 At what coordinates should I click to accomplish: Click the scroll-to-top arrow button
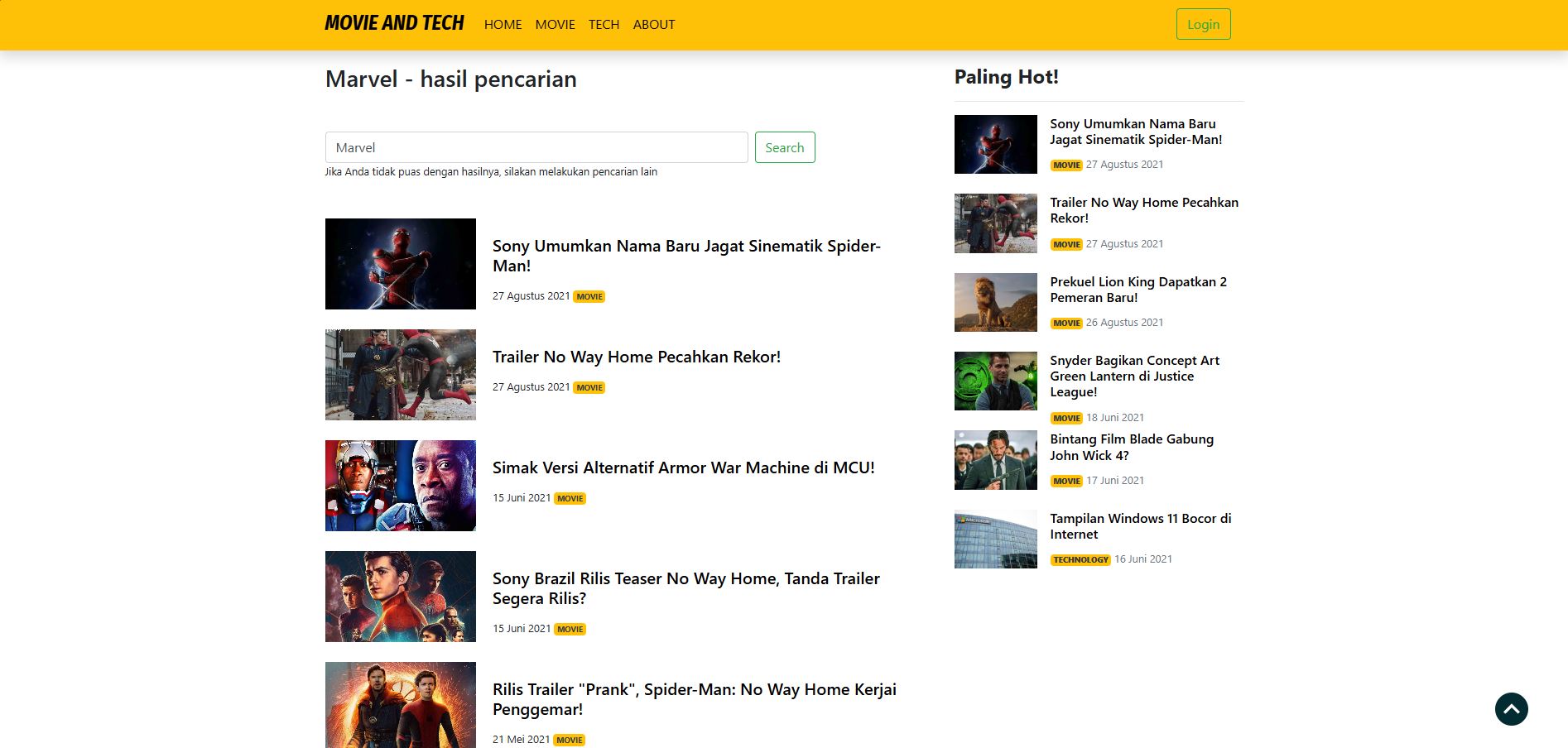tap(1511, 709)
